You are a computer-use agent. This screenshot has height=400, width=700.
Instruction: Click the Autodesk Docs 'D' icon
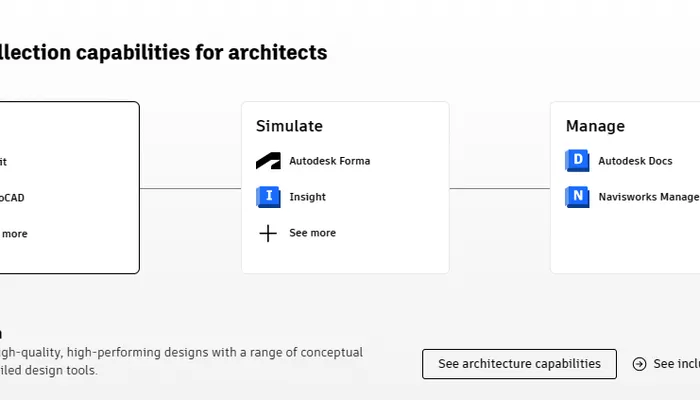577,161
